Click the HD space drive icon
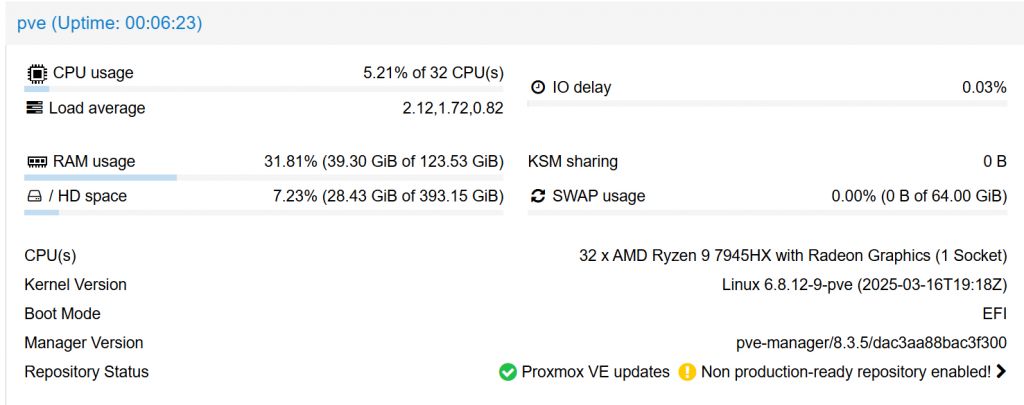 (33, 197)
